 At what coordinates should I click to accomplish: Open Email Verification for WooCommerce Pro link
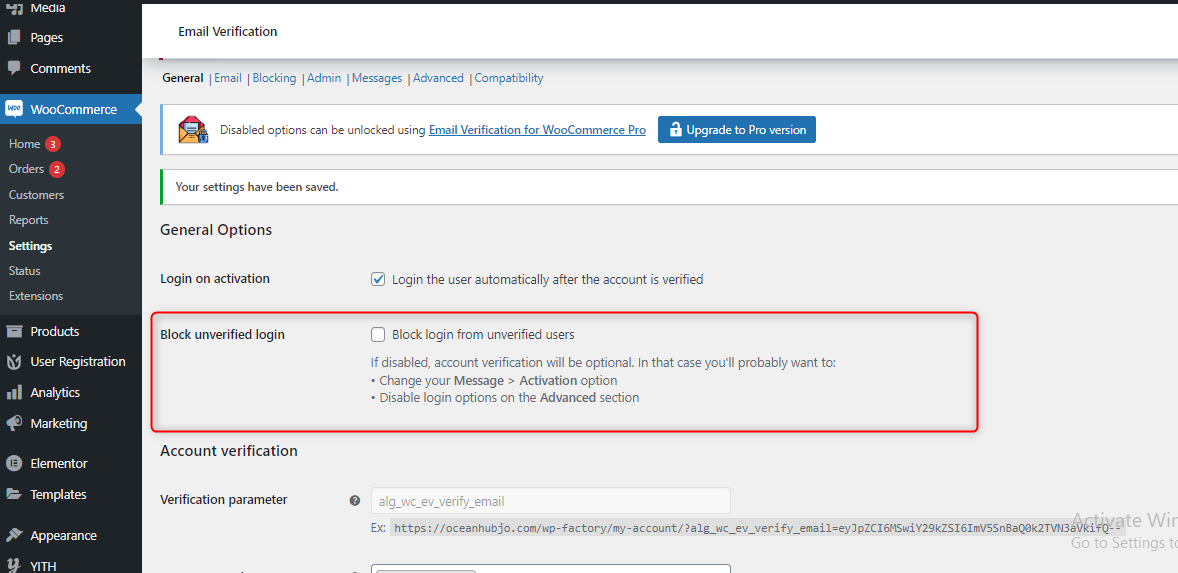(x=537, y=130)
